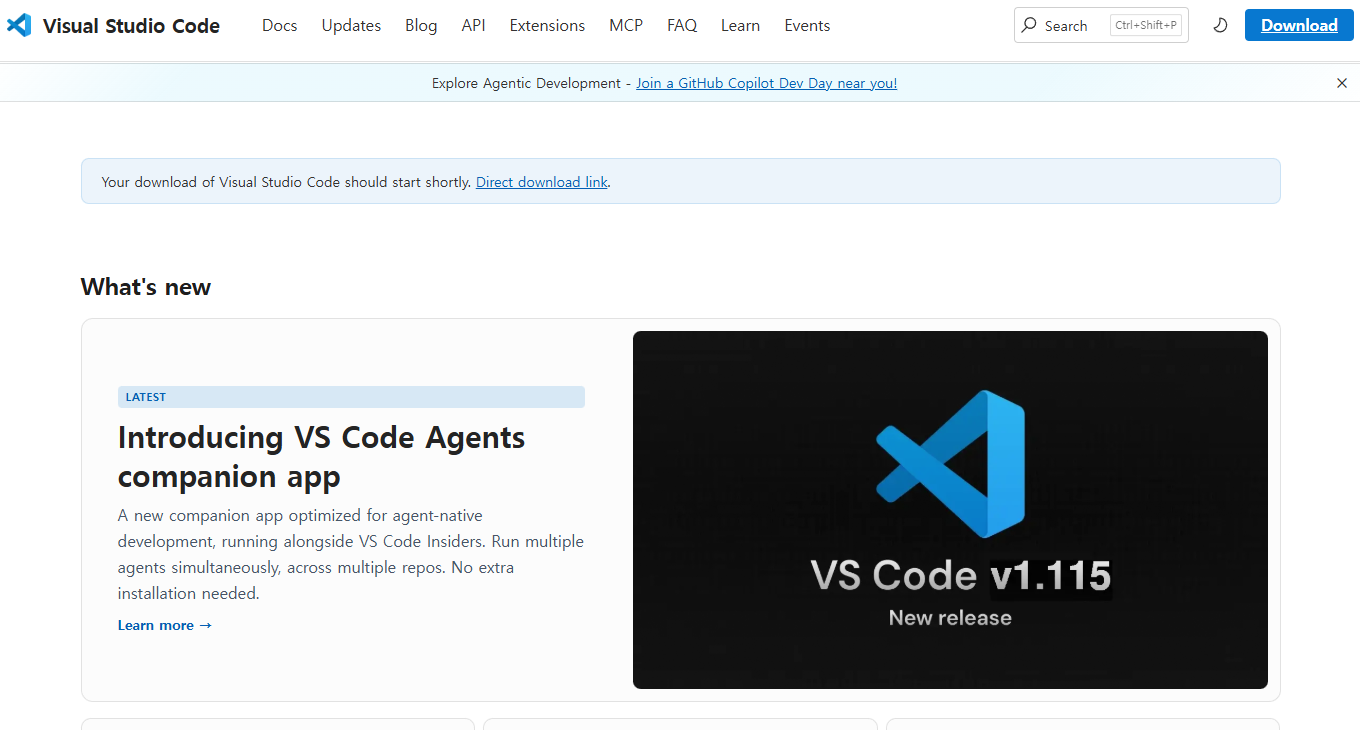Click the Ctrl+Shift+P shortcut badge

pyautogui.click(x=1146, y=25)
